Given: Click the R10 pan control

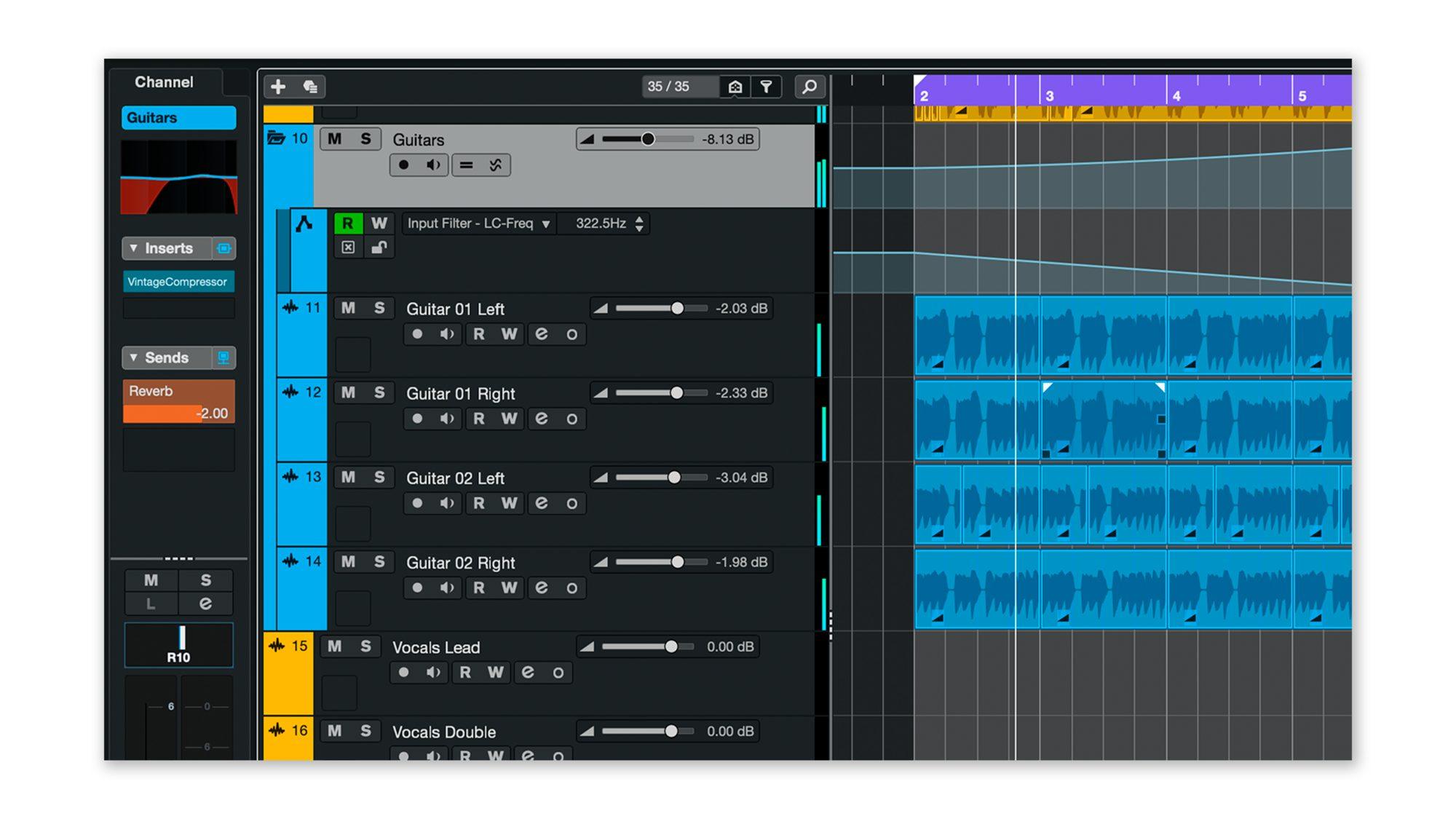Looking at the screenshot, I should [x=179, y=645].
